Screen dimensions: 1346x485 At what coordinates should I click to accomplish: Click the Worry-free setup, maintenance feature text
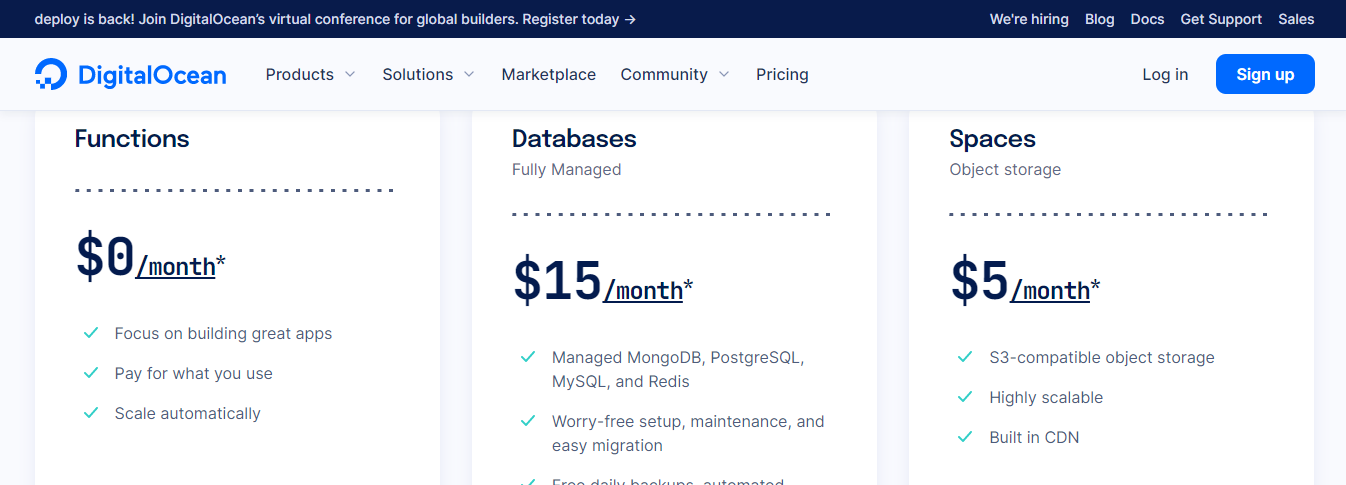[x=688, y=433]
